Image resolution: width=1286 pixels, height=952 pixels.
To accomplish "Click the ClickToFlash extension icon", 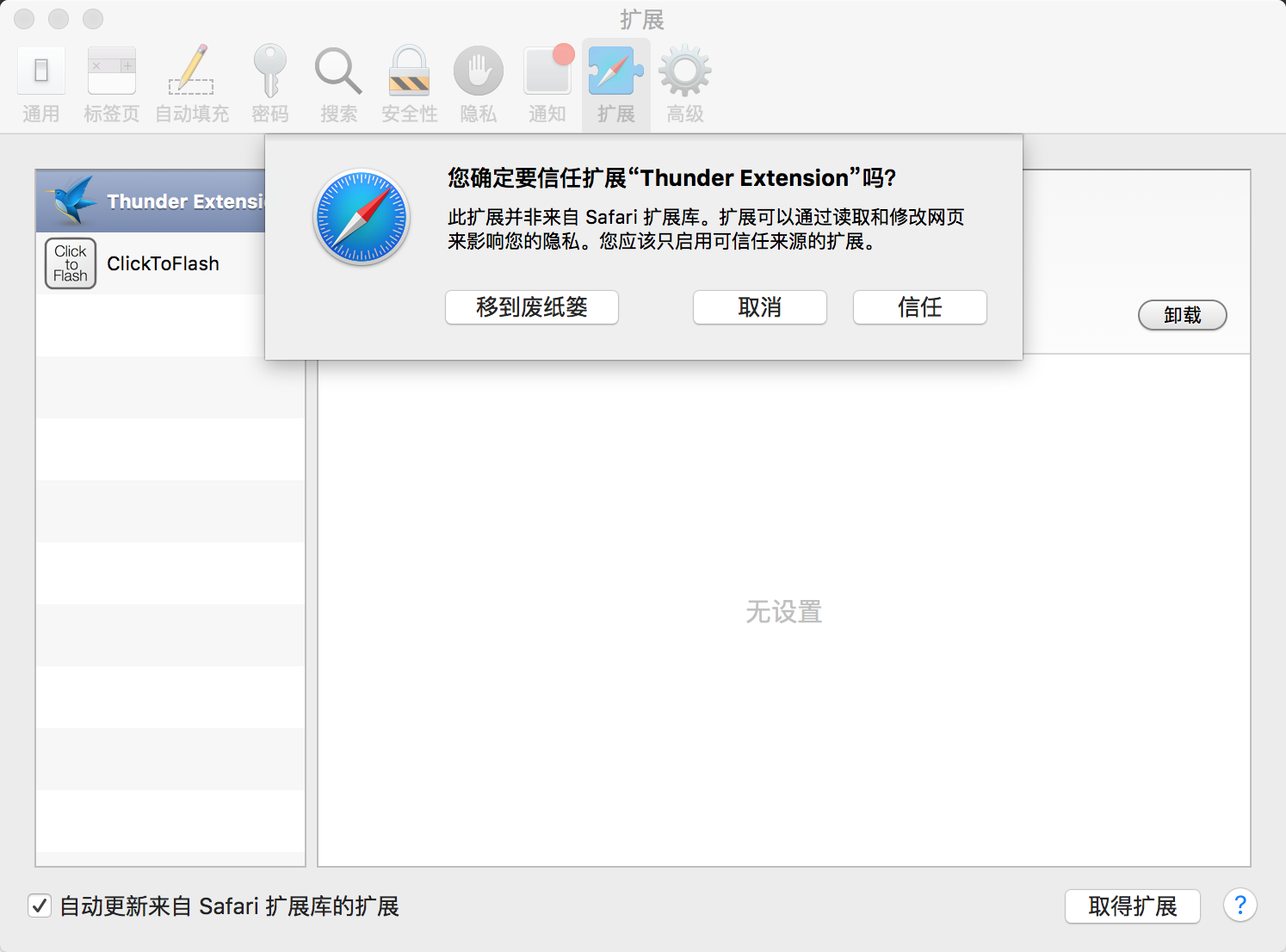I will (x=71, y=263).
